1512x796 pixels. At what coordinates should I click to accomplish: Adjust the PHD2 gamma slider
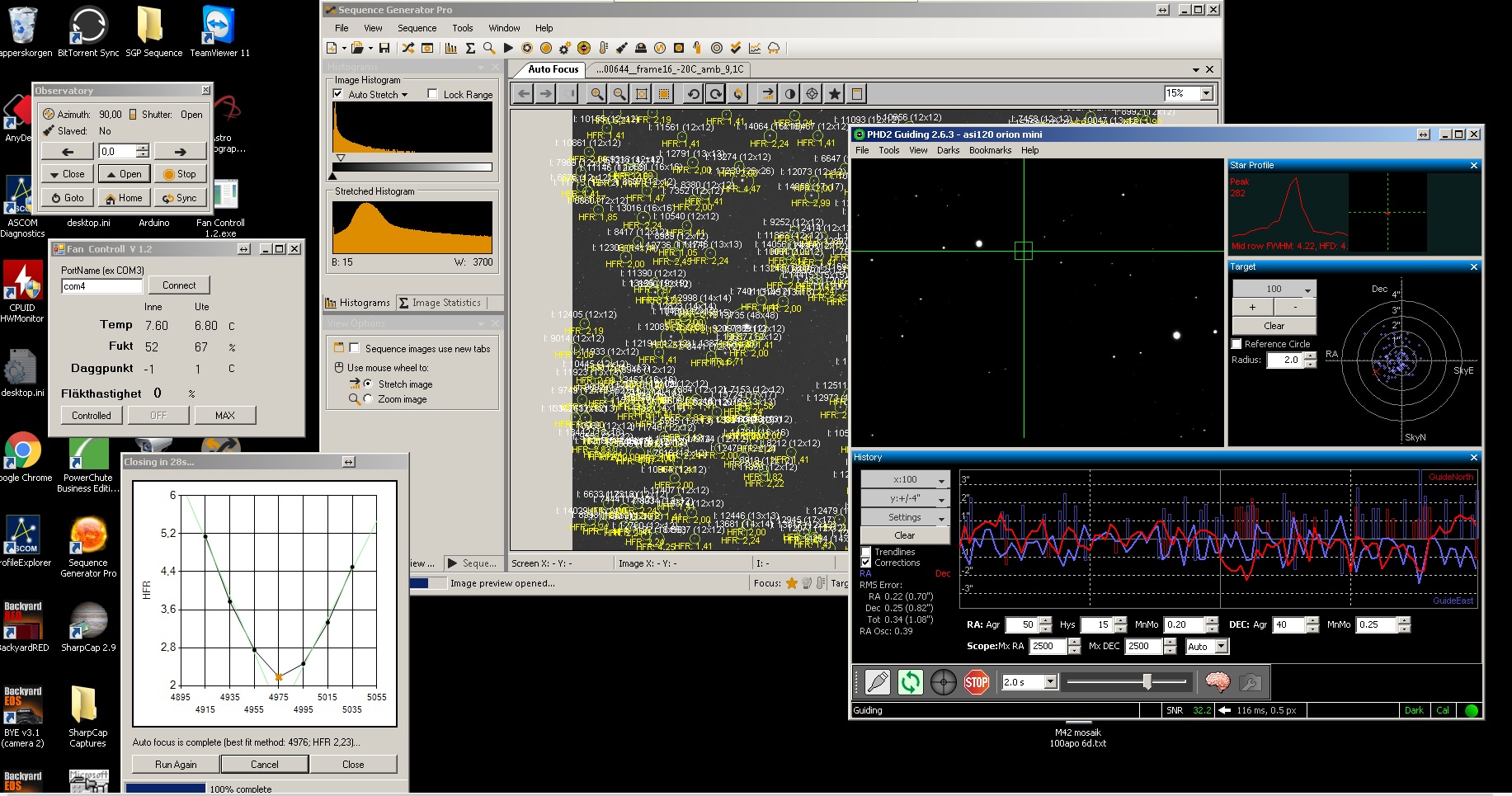(x=1147, y=681)
